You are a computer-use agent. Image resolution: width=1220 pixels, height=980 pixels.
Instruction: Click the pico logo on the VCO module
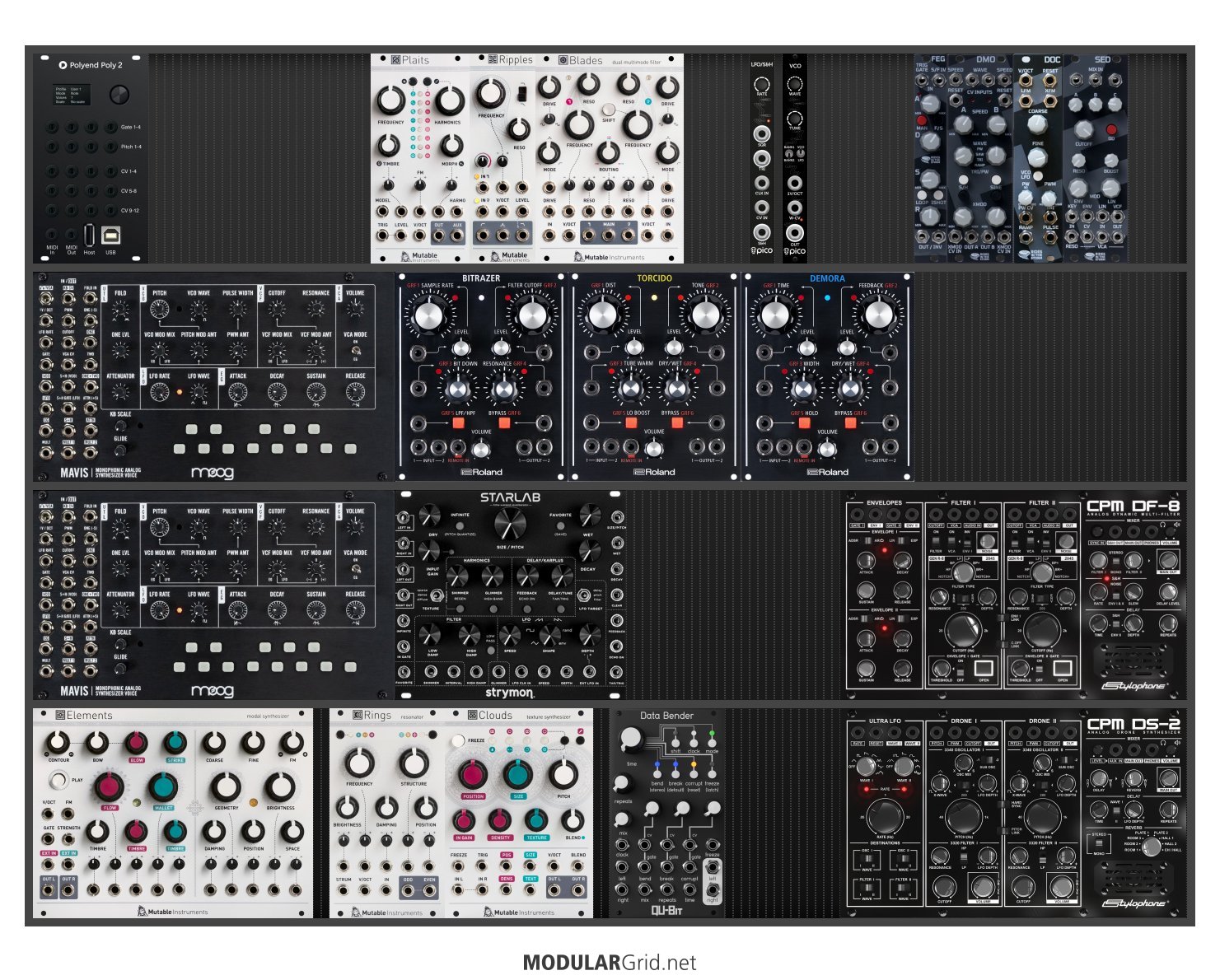[x=795, y=250]
